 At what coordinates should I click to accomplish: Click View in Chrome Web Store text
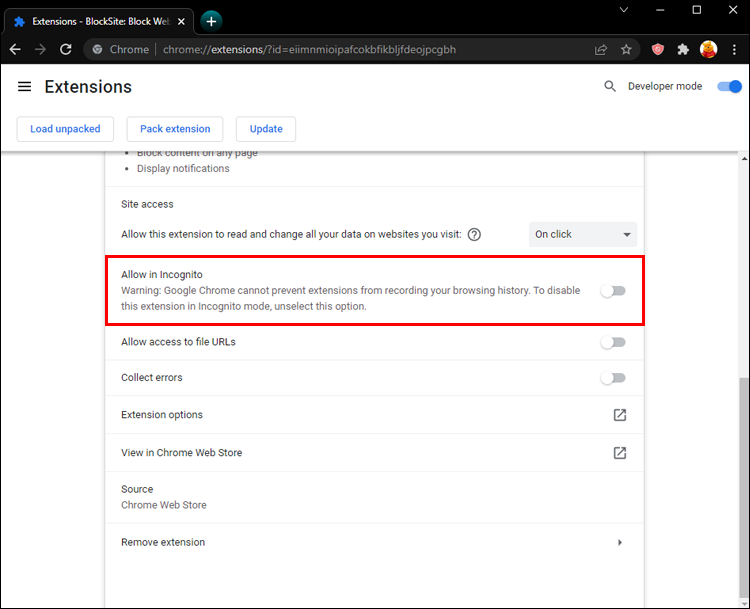point(181,453)
